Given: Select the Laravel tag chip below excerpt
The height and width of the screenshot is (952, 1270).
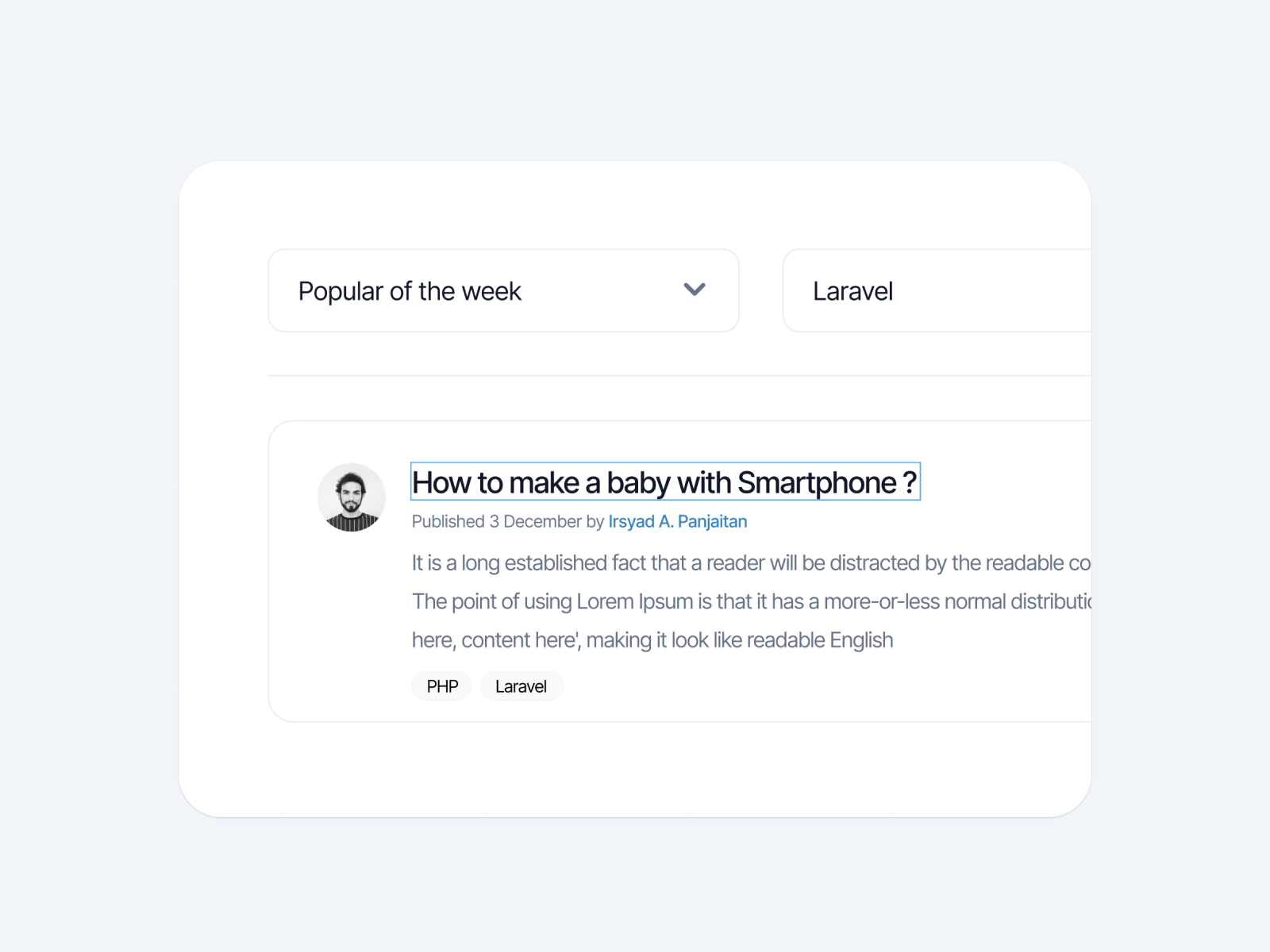Looking at the screenshot, I should click(521, 686).
